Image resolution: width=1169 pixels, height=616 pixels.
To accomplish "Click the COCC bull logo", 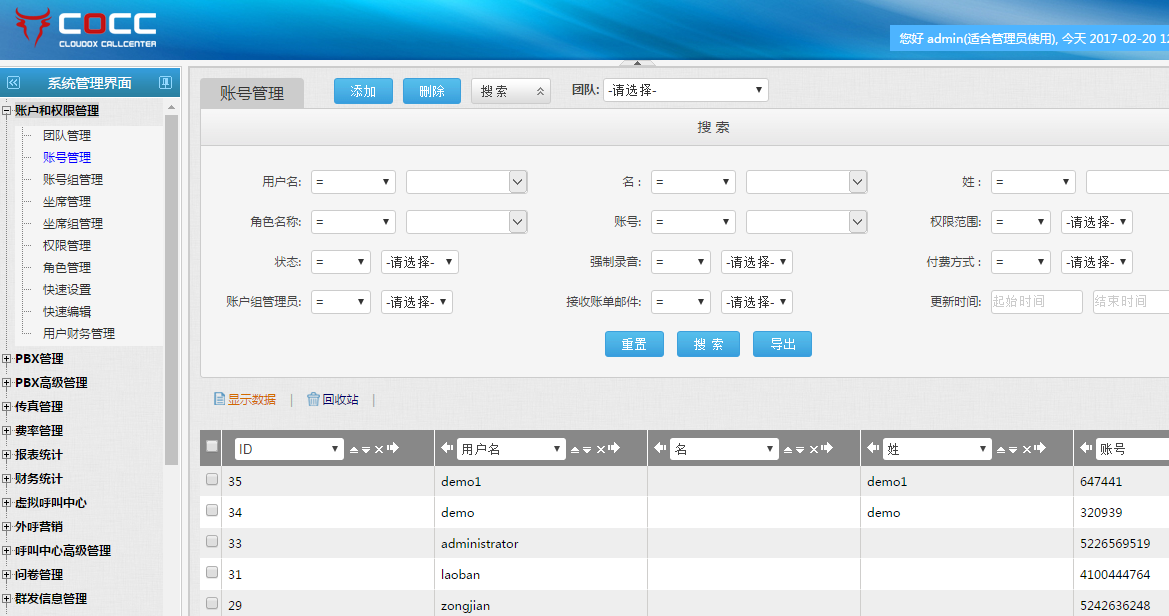I will click(x=33, y=27).
